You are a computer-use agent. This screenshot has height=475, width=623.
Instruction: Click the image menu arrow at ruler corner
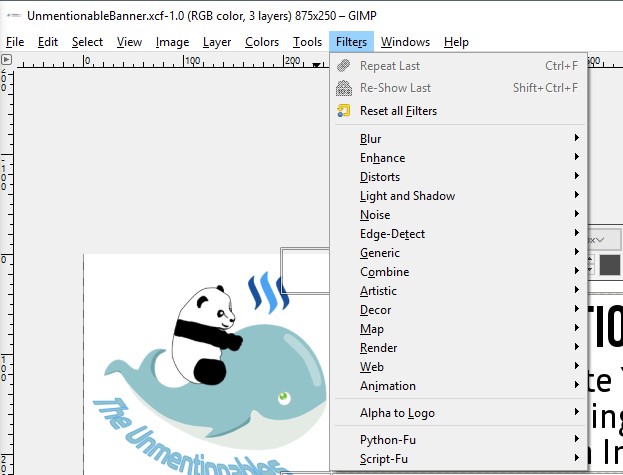6,60
